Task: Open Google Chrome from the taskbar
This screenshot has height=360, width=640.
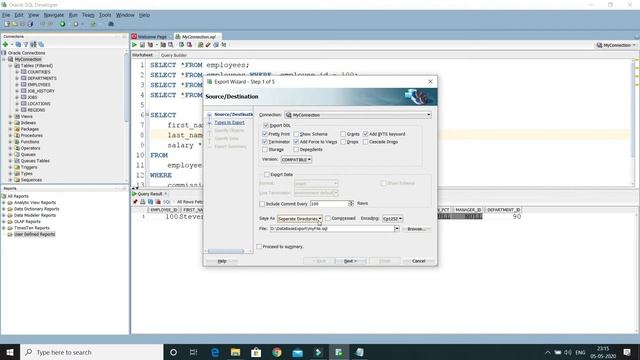Action: [x=277, y=352]
